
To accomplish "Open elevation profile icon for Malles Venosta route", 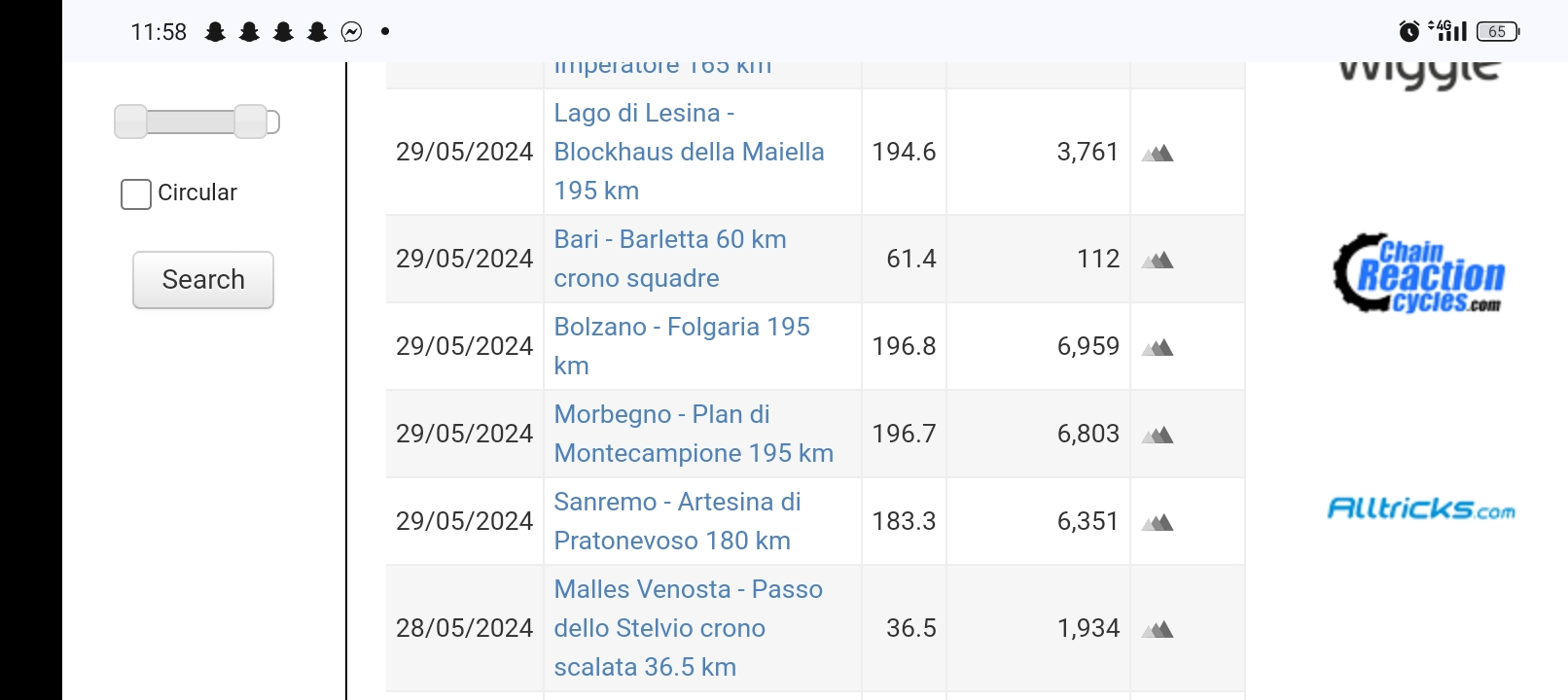I will pyautogui.click(x=1158, y=629).
